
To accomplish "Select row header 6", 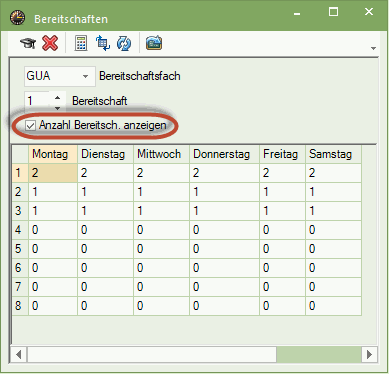I will [20, 268].
